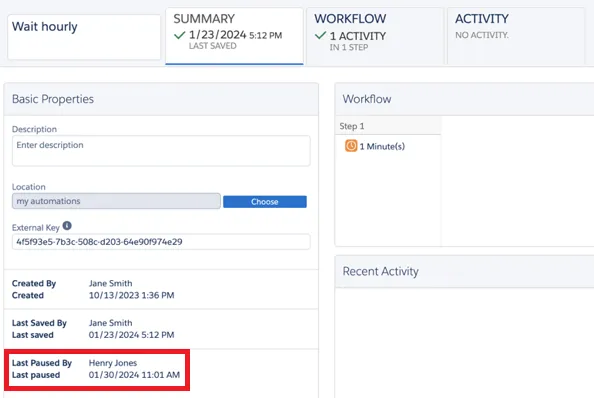Click the Jane Smith created by name

[x=111, y=283]
